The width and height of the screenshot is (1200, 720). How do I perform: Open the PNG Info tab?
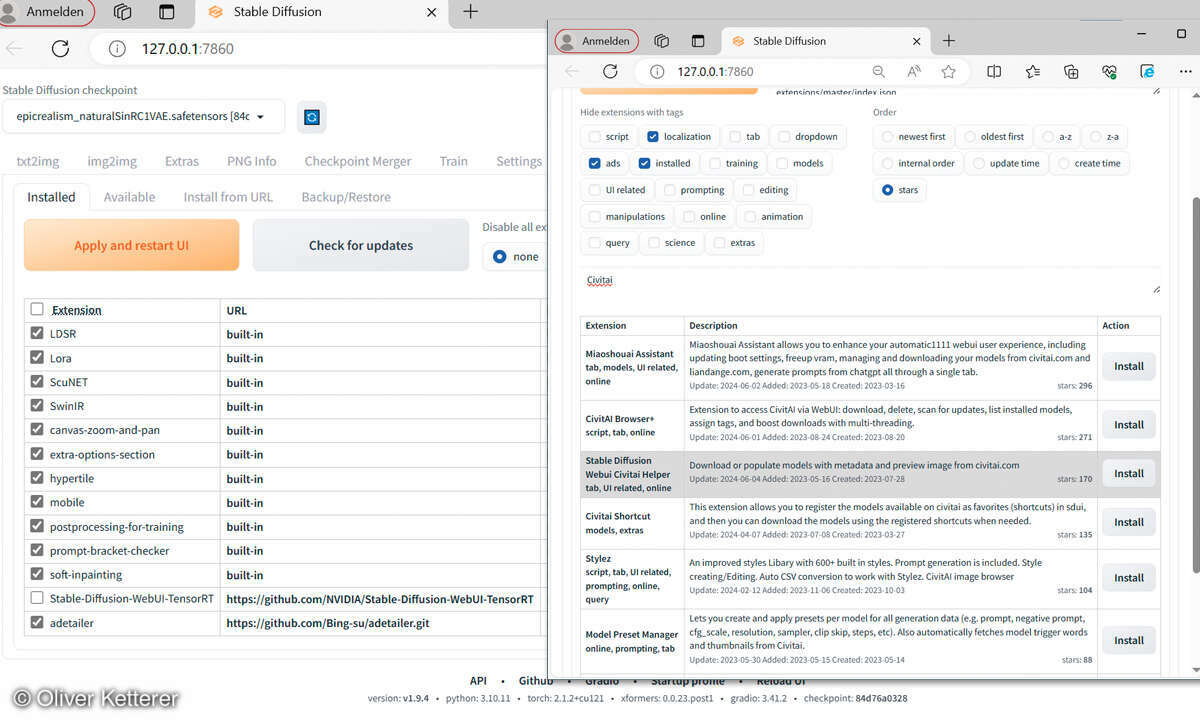pos(251,161)
